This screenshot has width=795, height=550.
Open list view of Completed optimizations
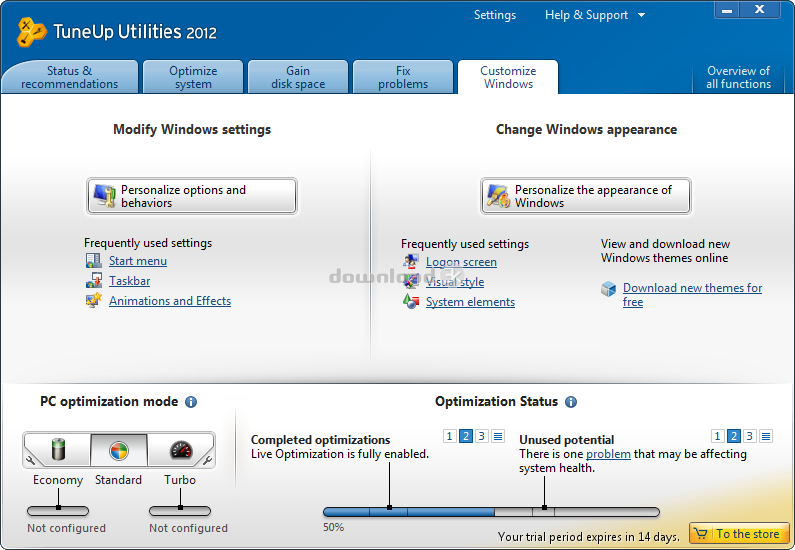click(498, 436)
